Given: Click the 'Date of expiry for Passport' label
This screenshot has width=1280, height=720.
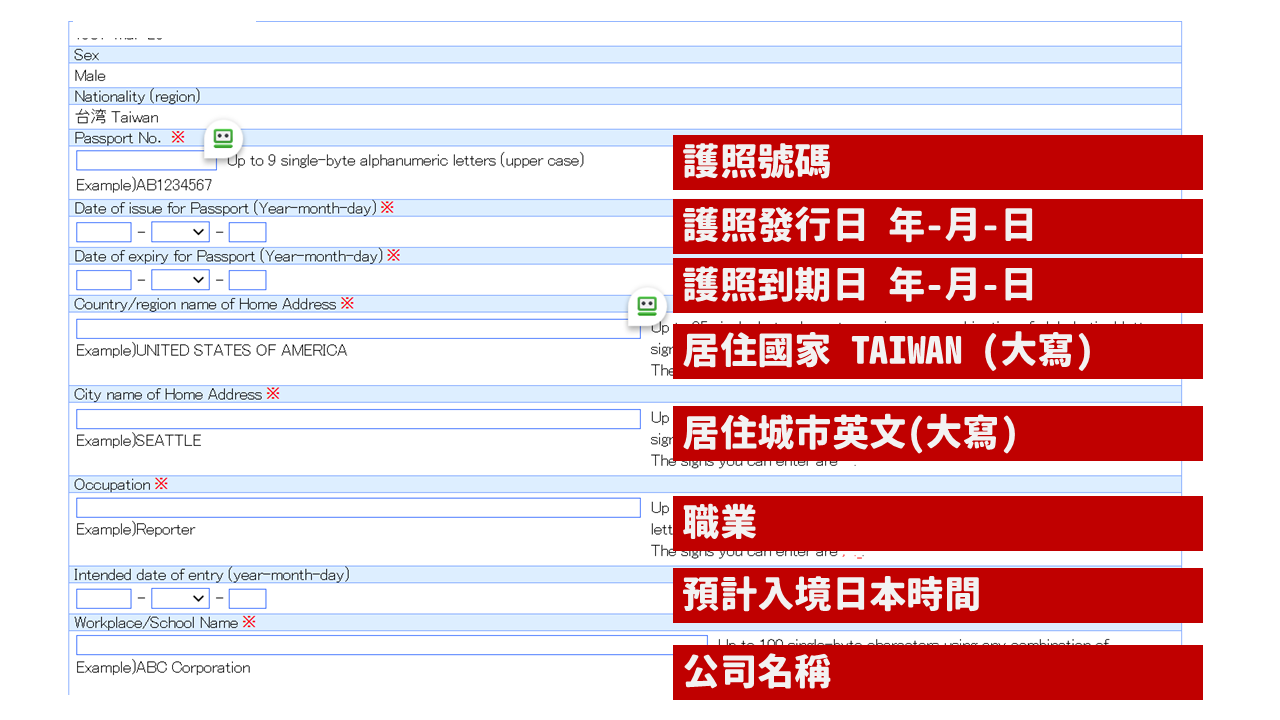Looking at the screenshot, I should click(x=228, y=256).
